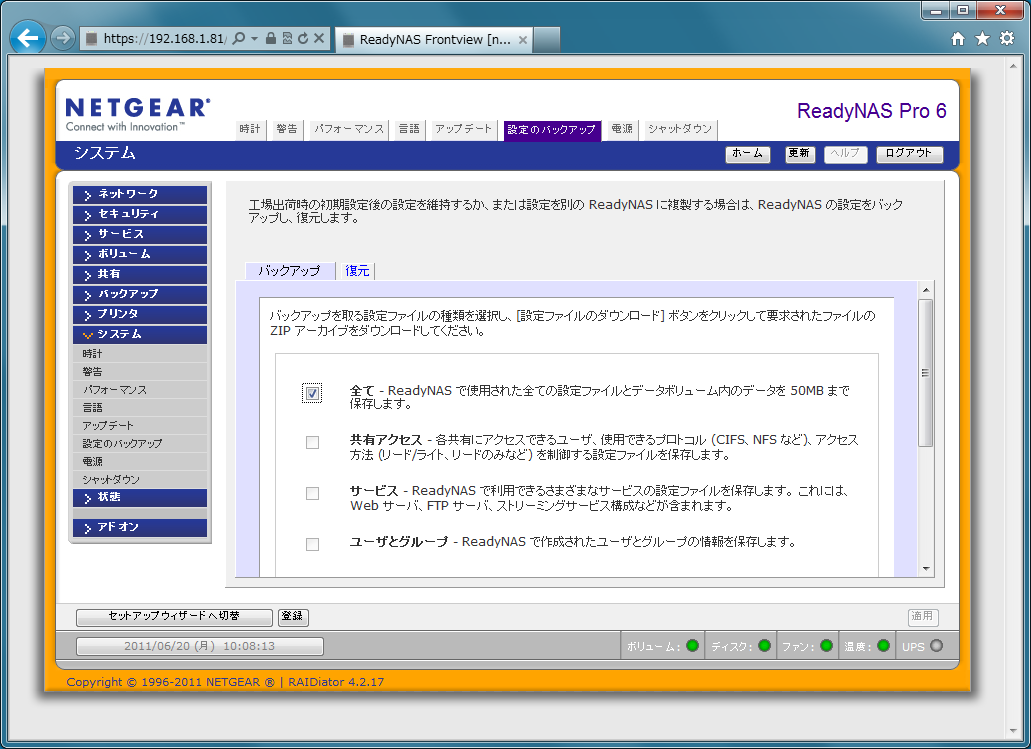Click the favorites star icon

point(982,39)
